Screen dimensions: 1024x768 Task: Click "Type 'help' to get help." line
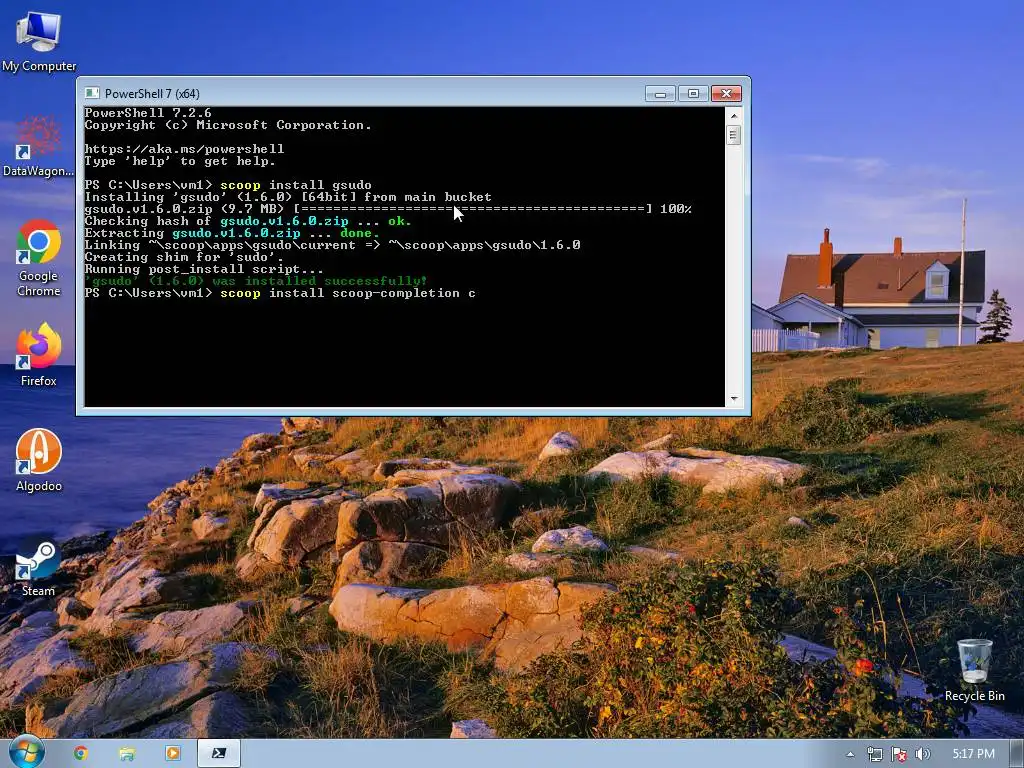click(180, 161)
